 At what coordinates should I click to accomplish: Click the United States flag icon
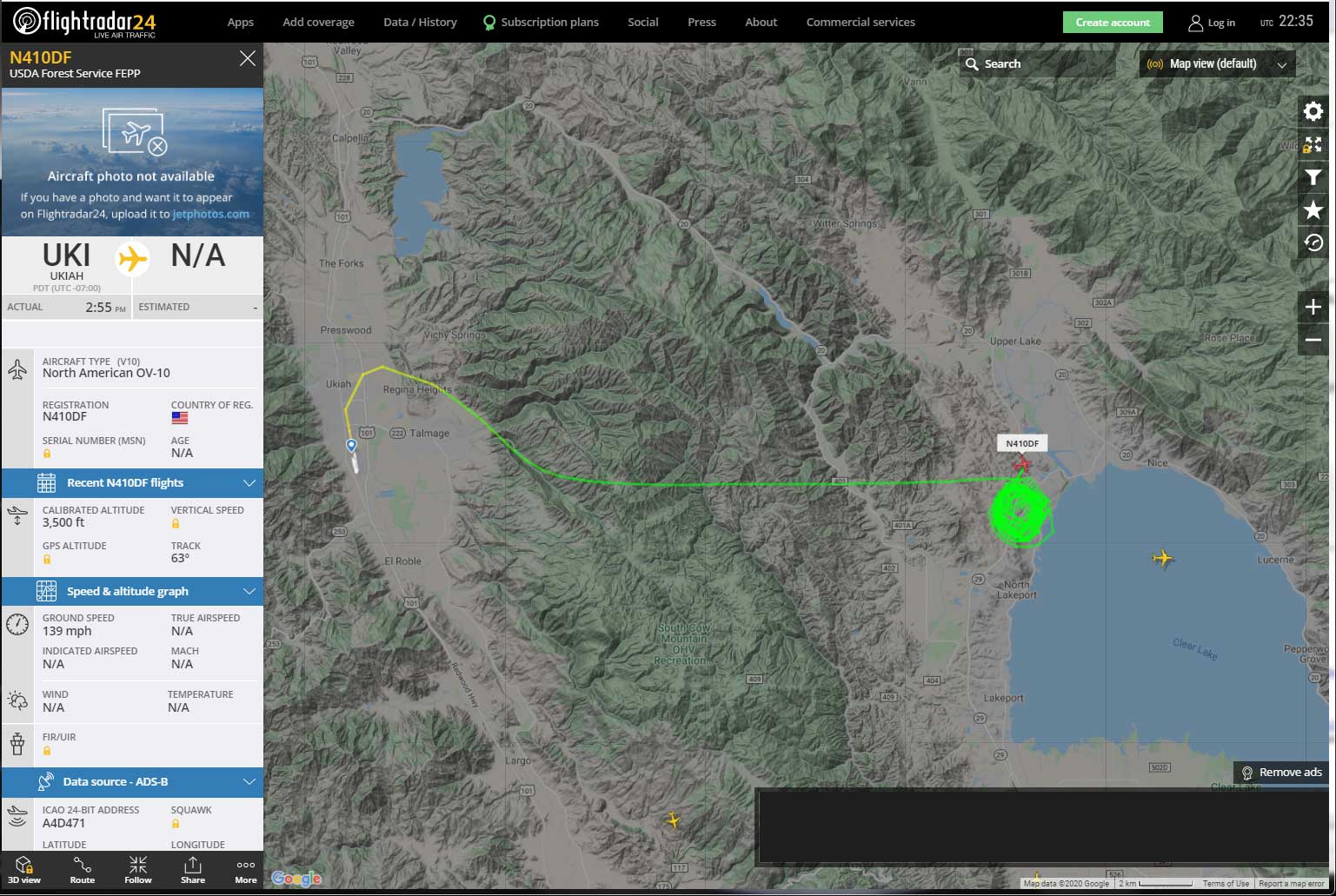180,417
